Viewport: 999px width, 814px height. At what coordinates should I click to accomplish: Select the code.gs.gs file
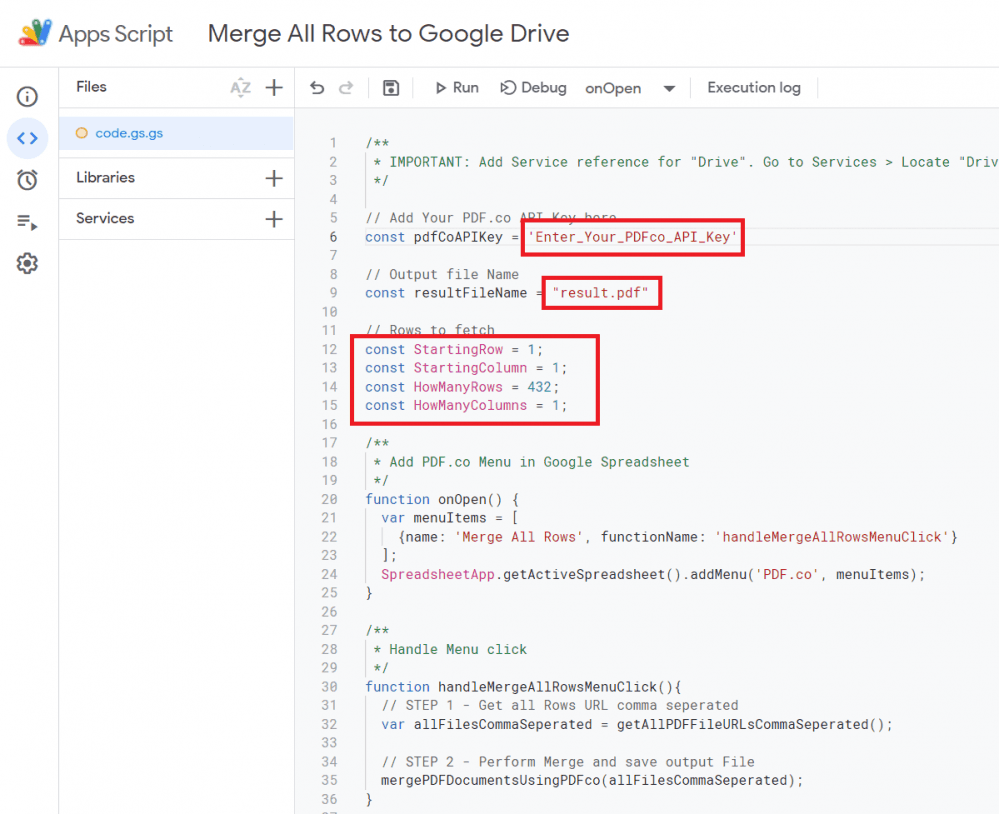pyautogui.click(x=129, y=133)
